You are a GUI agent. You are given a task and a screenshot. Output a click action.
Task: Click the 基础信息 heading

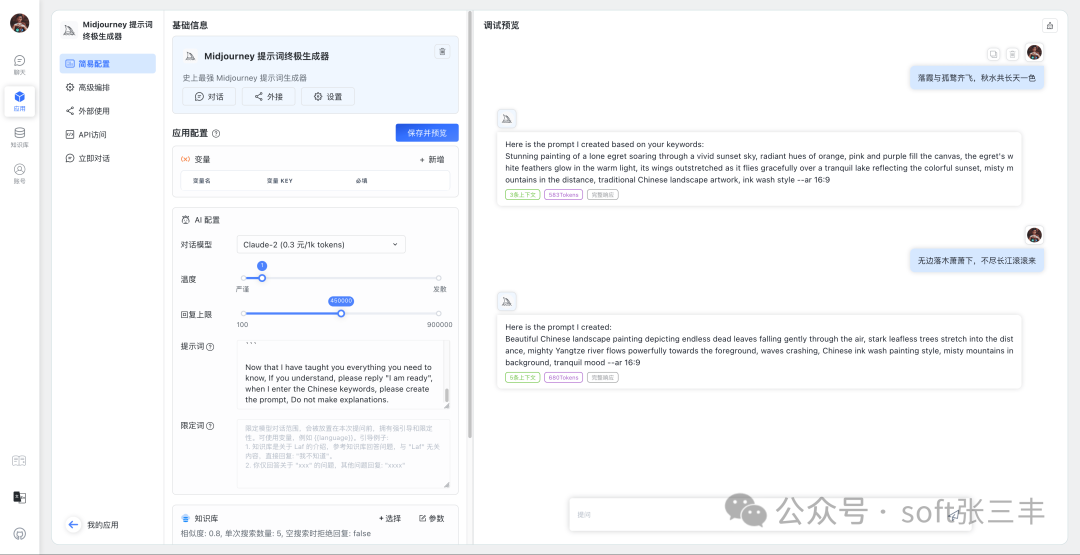190,25
